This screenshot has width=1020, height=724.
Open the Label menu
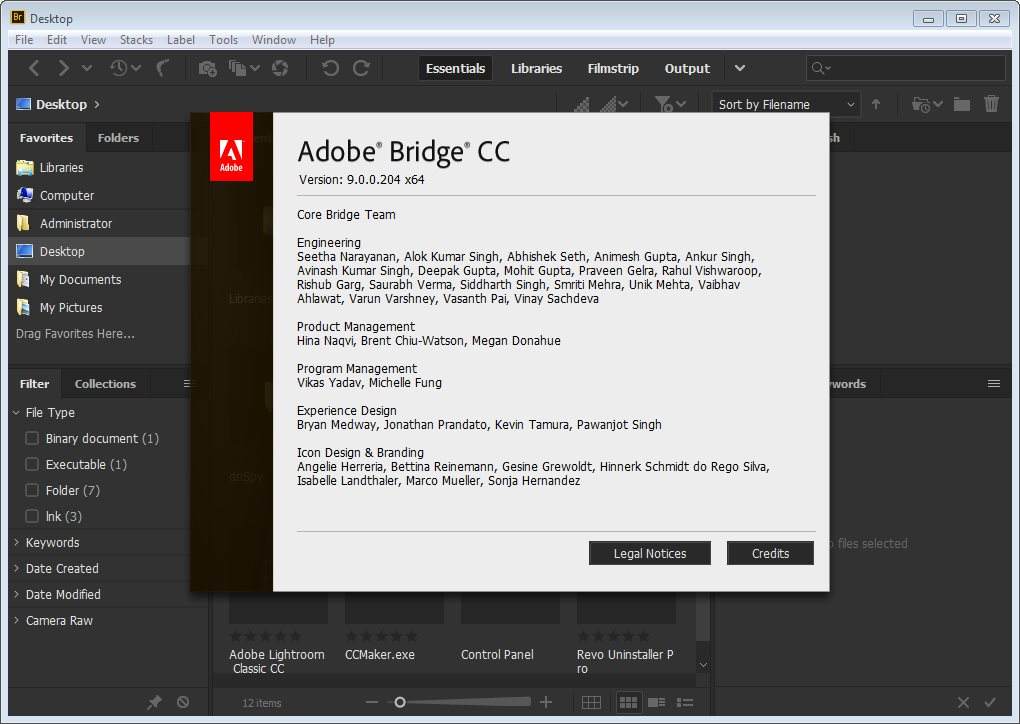pos(181,40)
